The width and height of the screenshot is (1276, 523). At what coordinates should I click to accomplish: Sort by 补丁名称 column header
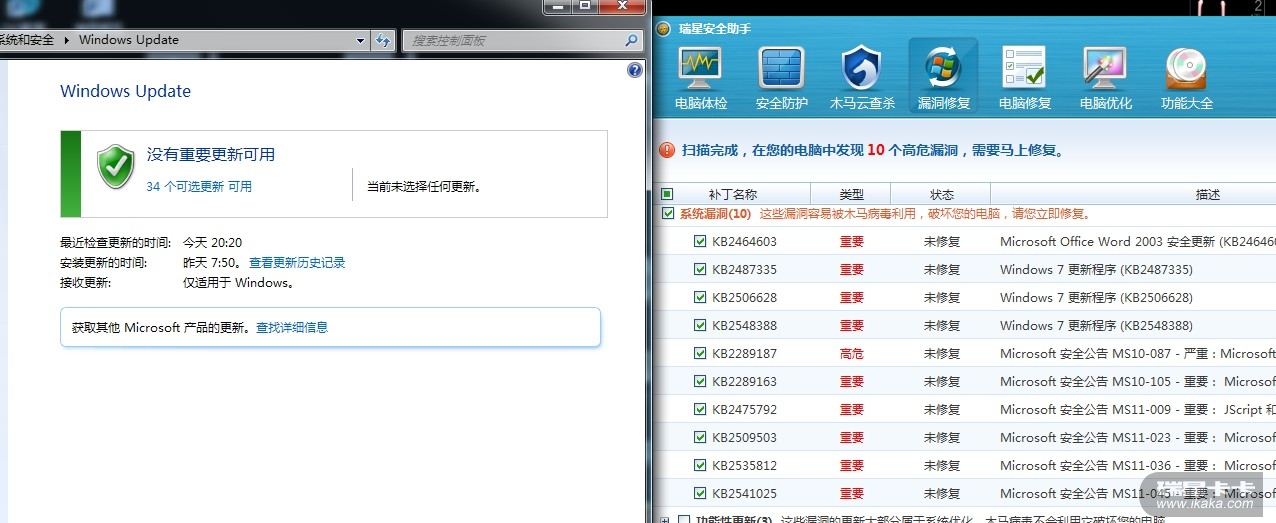pyautogui.click(x=733, y=194)
